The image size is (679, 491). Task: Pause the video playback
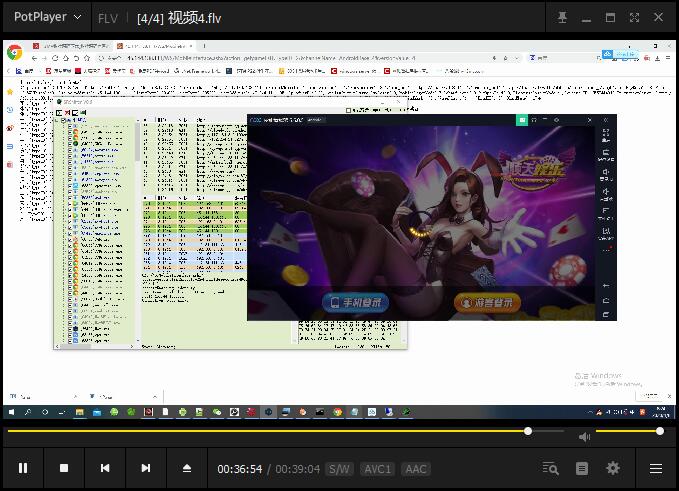(23, 468)
